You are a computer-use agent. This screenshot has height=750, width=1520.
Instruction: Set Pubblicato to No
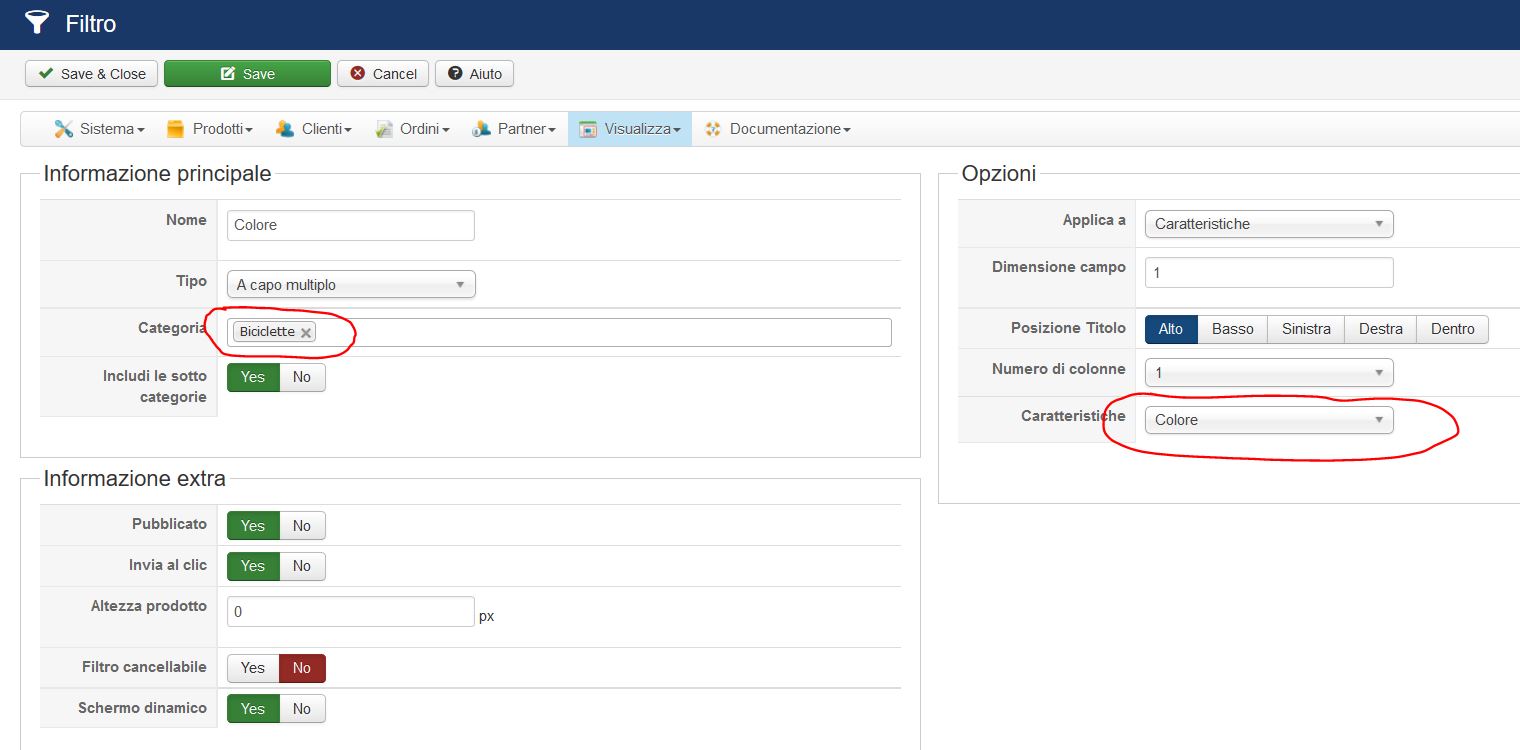click(302, 526)
